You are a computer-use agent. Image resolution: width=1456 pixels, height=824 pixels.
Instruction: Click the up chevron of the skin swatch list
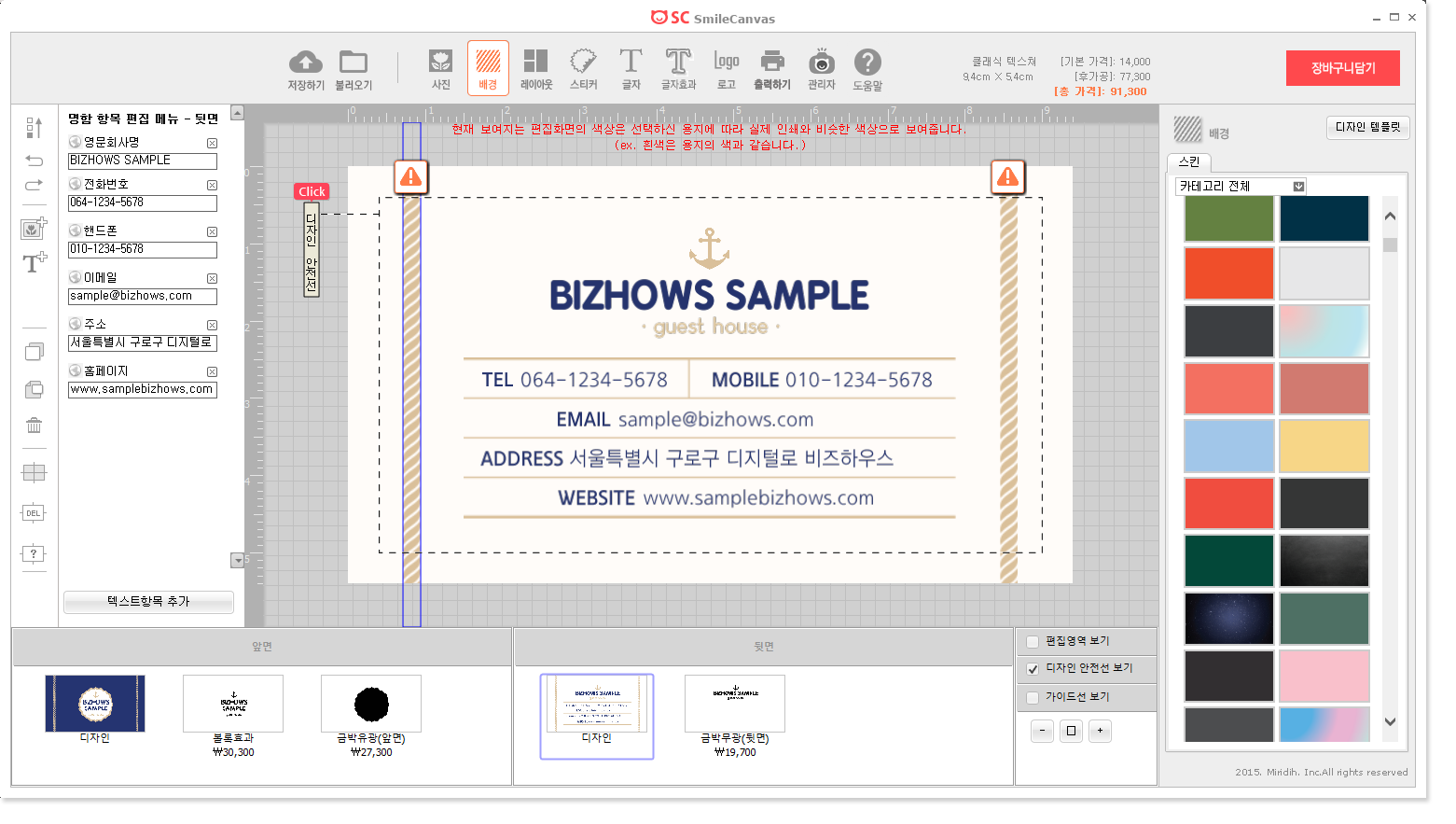pyautogui.click(x=1390, y=216)
